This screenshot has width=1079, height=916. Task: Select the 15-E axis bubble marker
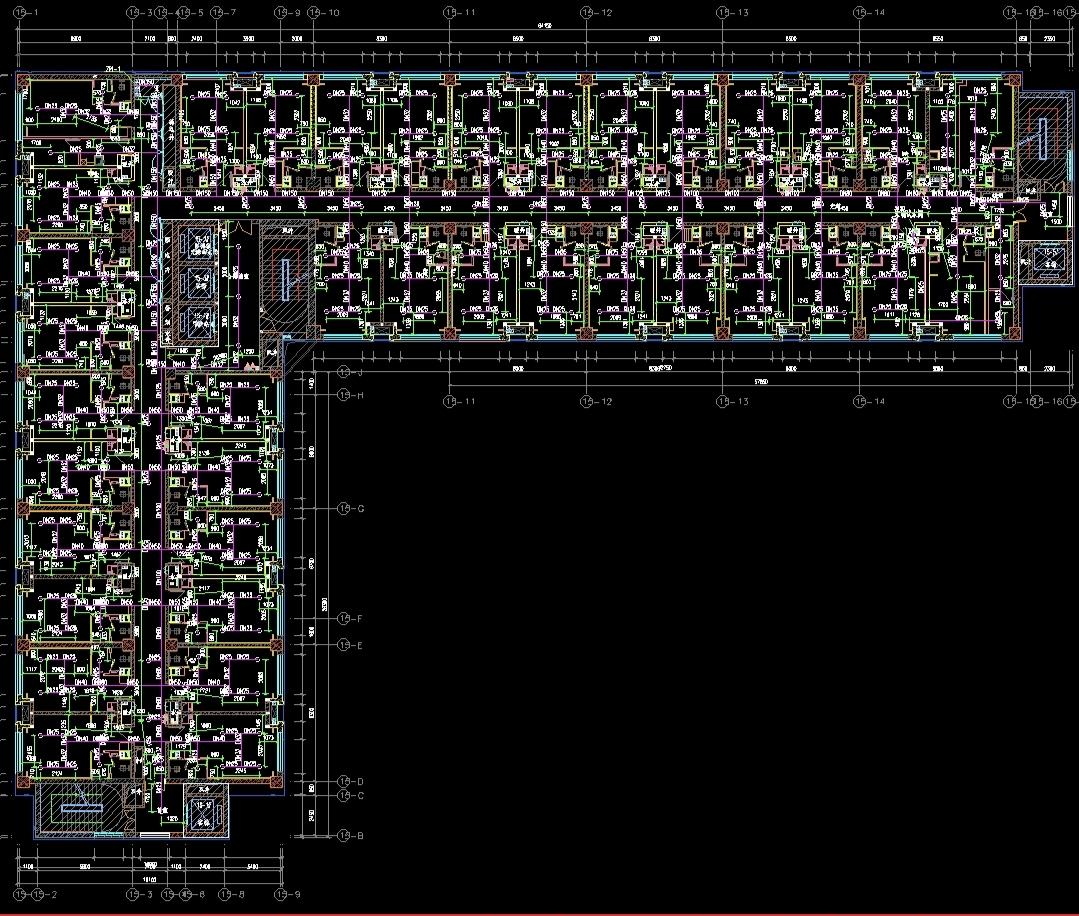point(343,645)
